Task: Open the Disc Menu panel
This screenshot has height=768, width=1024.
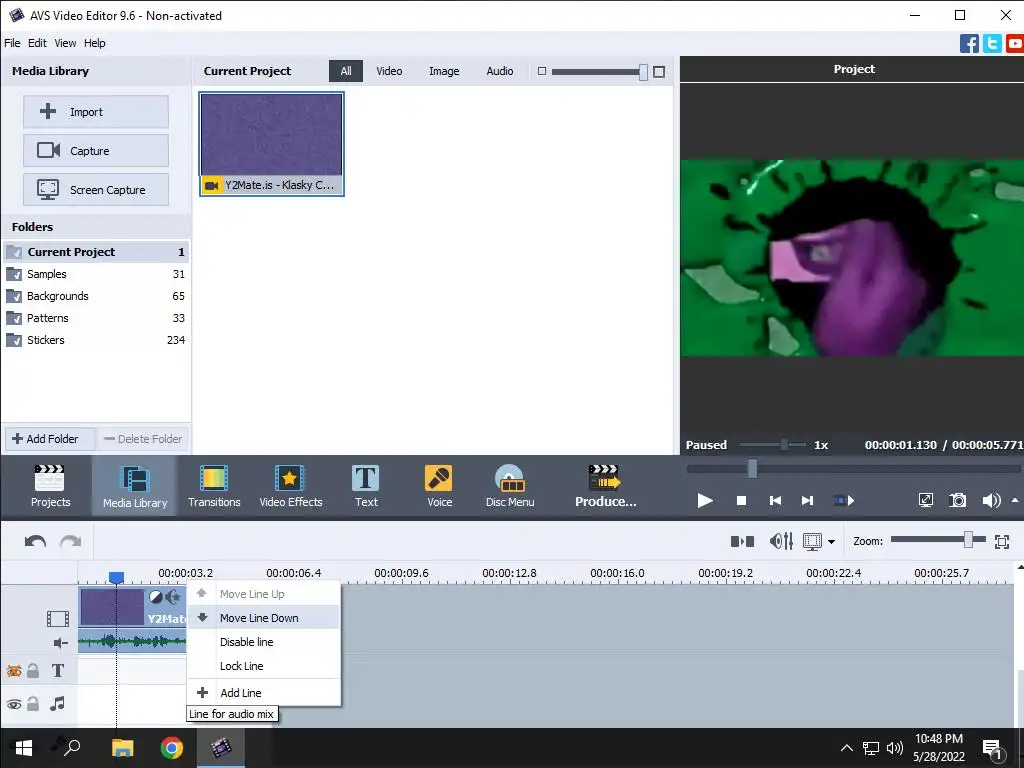Action: pyautogui.click(x=509, y=486)
